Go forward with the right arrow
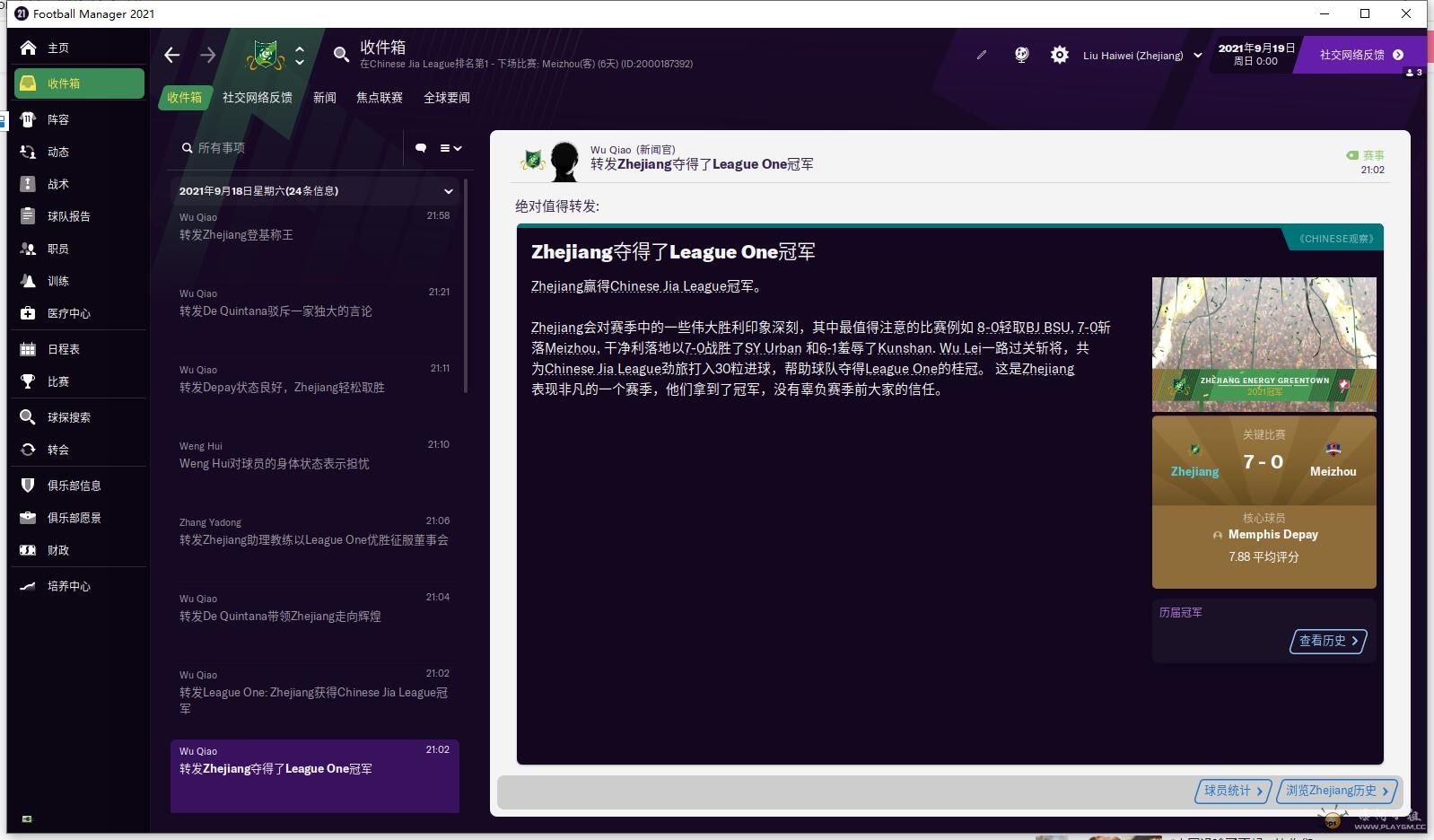The height and width of the screenshot is (840, 1434). pos(208,55)
